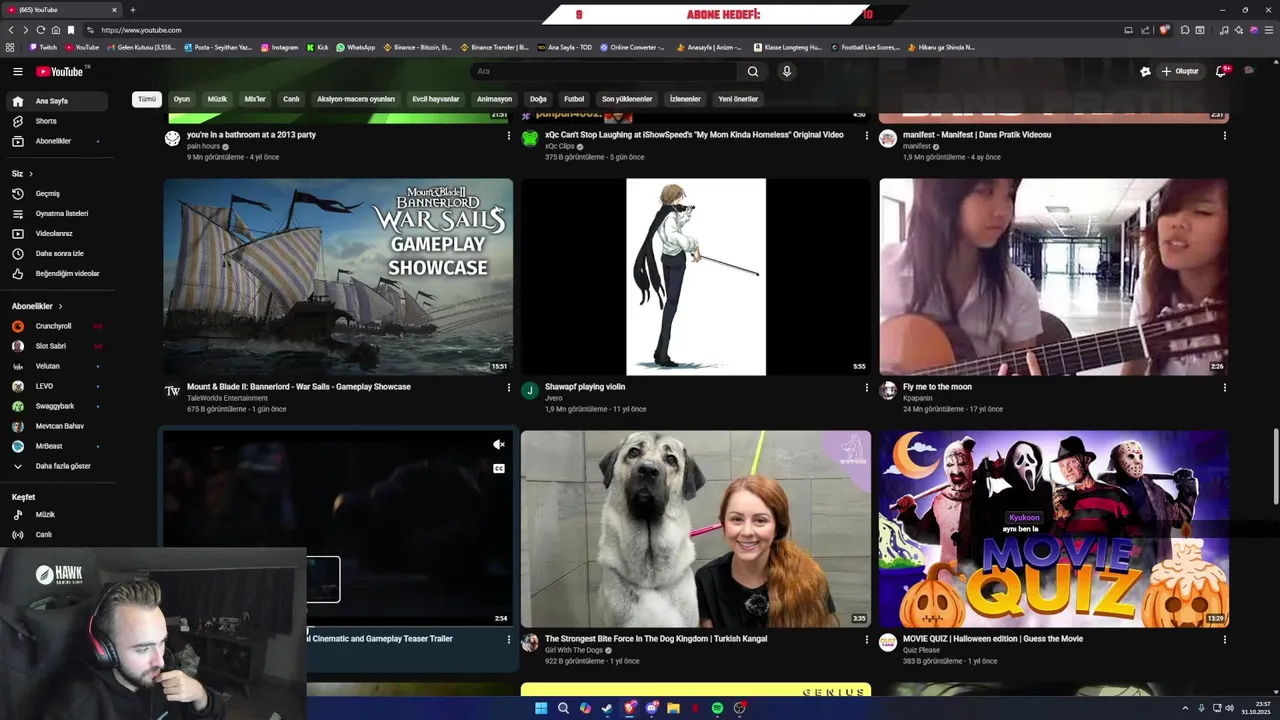Image resolution: width=1280 pixels, height=720 pixels.
Task: Open options for Bannerlord War Sails video
Action: coord(509,388)
